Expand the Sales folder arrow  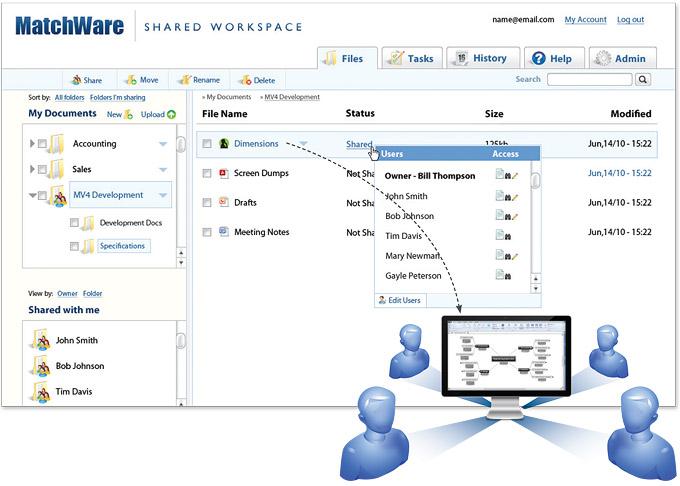[32, 169]
